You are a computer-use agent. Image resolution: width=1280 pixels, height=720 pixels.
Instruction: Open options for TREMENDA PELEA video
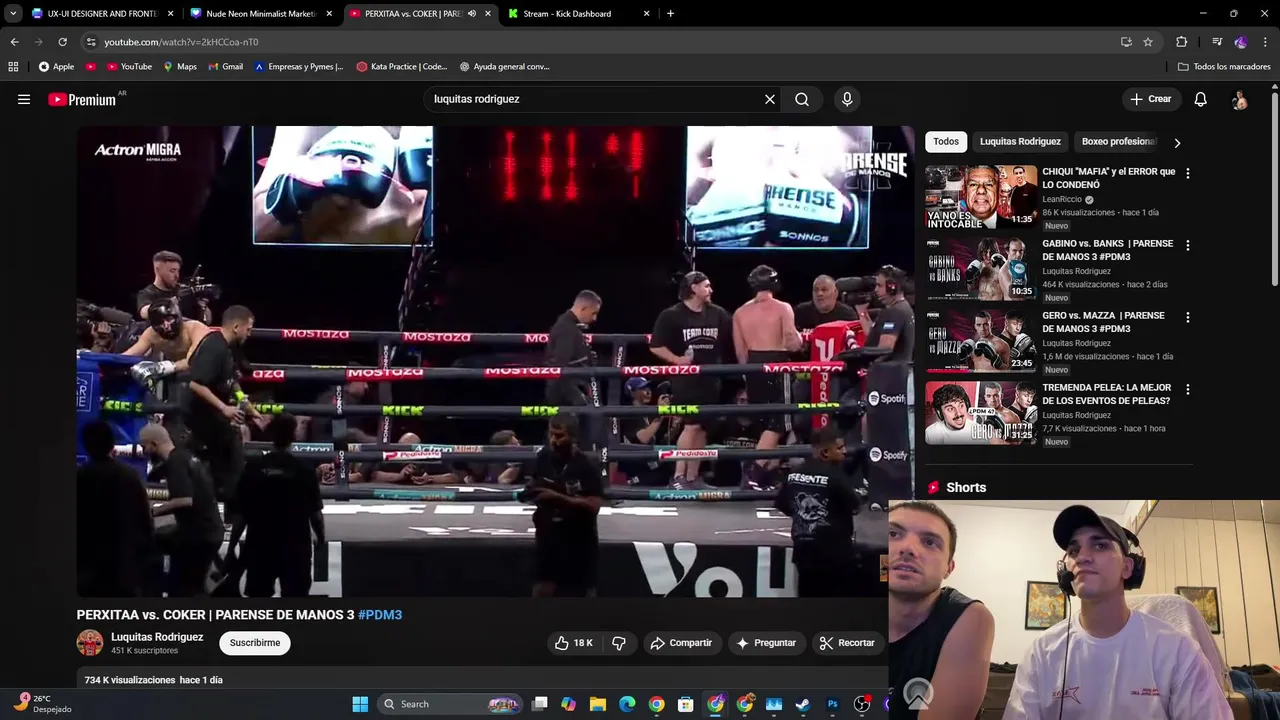click(1188, 389)
